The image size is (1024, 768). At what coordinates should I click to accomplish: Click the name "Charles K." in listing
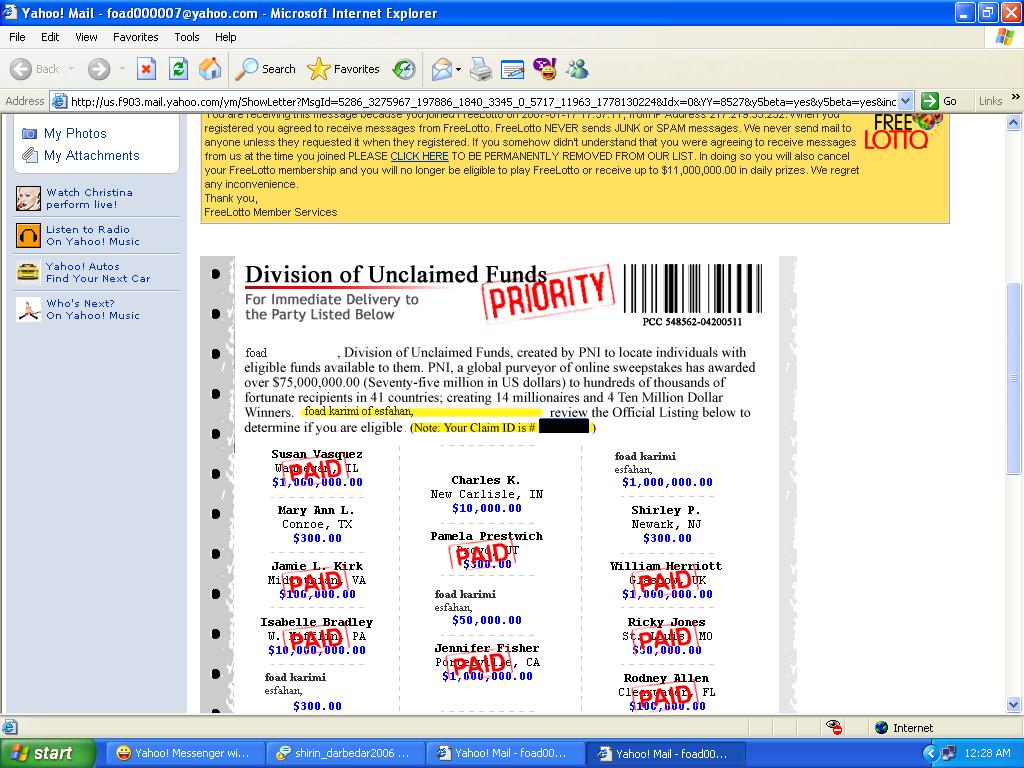pyautogui.click(x=486, y=480)
